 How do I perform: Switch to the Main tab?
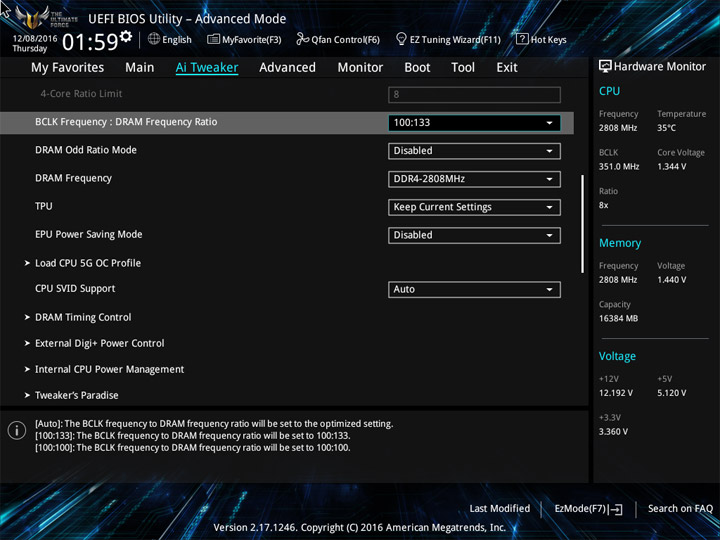point(140,68)
